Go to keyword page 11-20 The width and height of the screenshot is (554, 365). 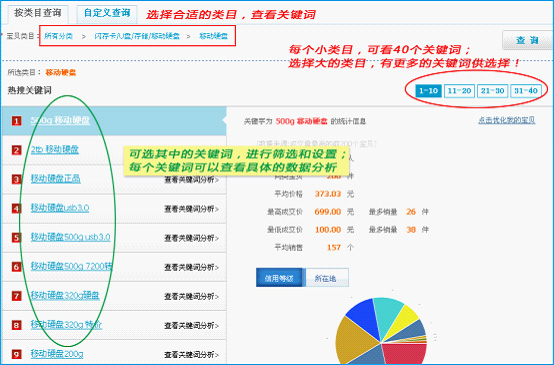click(x=459, y=91)
